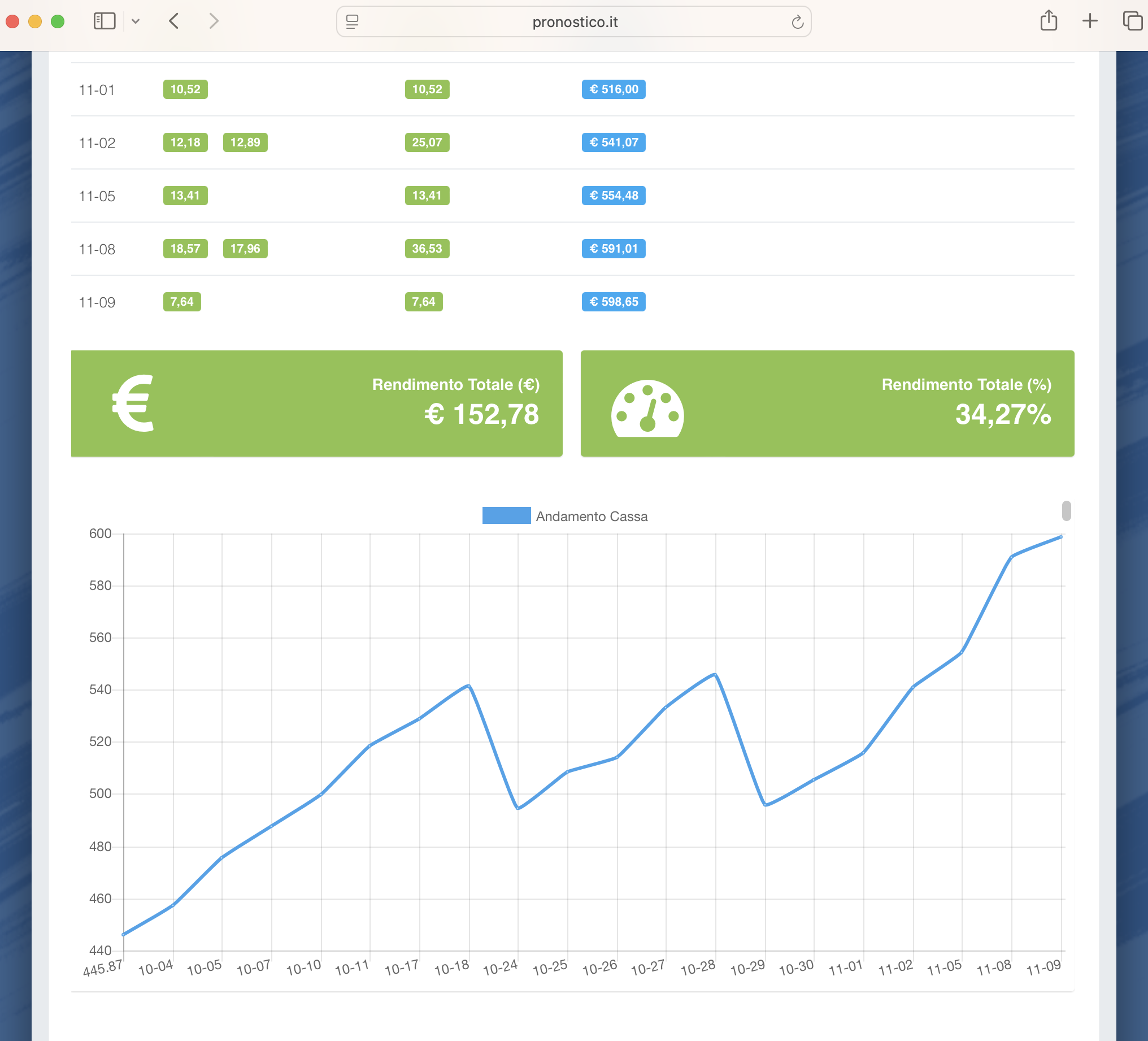1148x1041 pixels.
Task: Open the Share menu icon
Action: (x=1049, y=21)
